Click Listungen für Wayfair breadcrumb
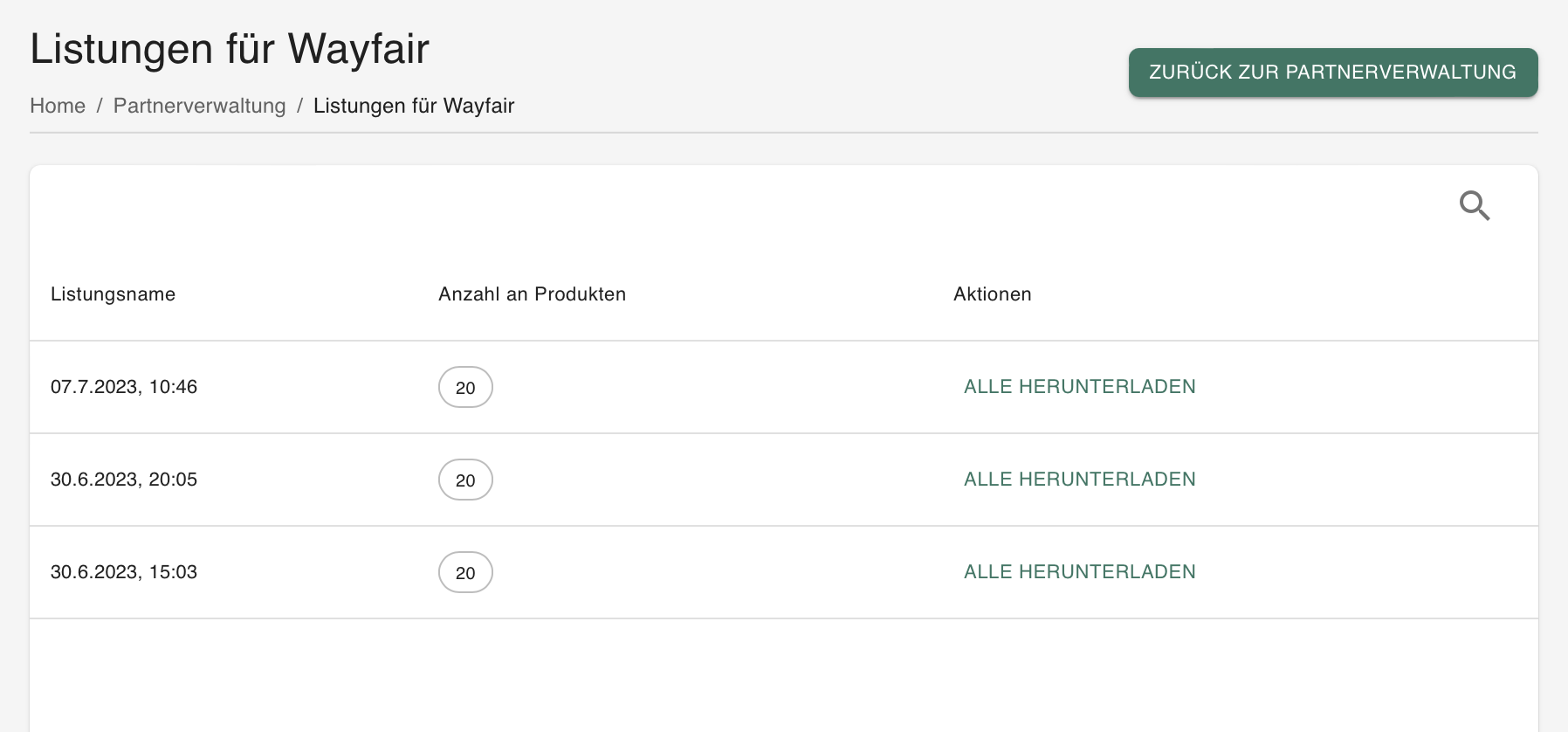This screenshot has height=732, width=1568. coord(414,106)
